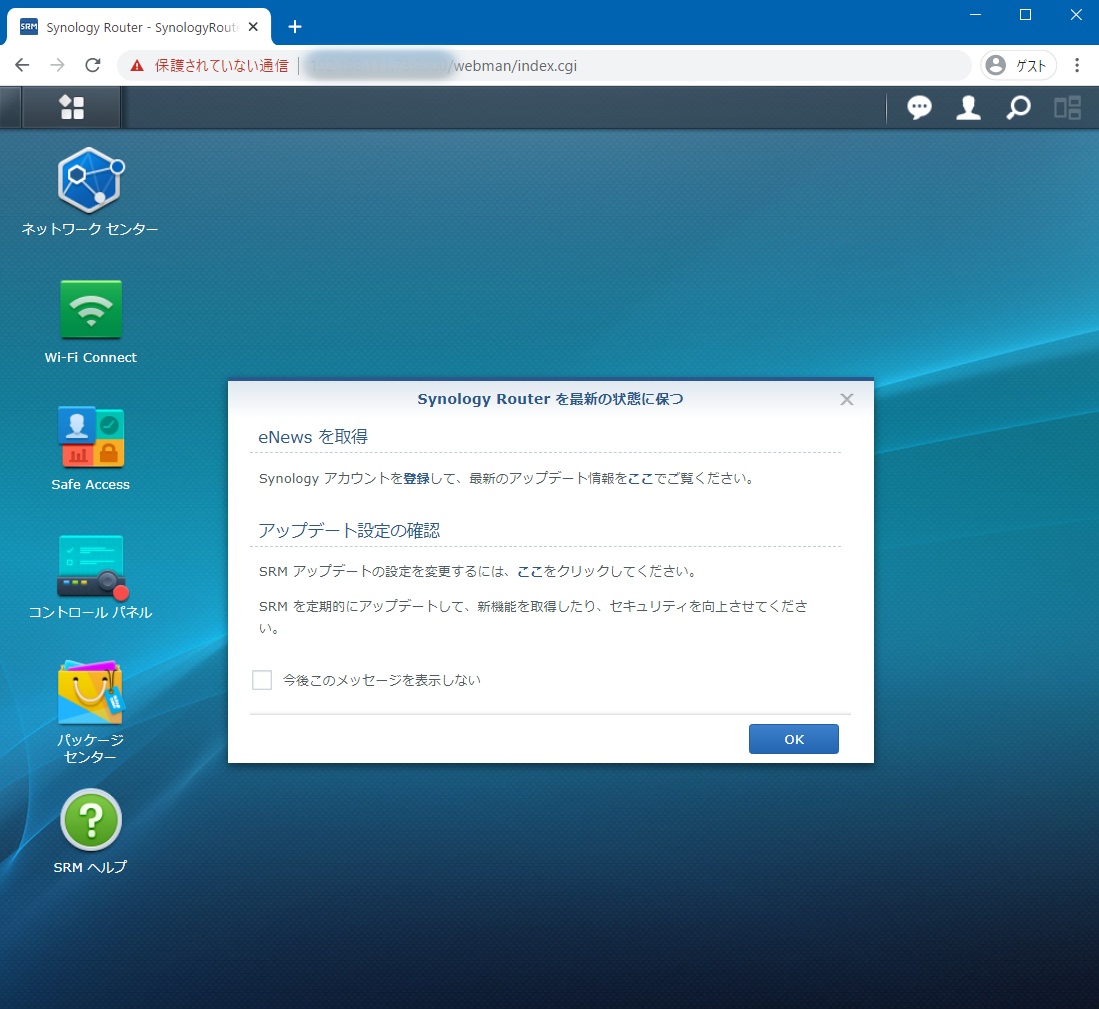Viewport: 1099px width, 1009px height.
Task: Toggle the widgets panel icon
Action: (x=1067, y=107)
